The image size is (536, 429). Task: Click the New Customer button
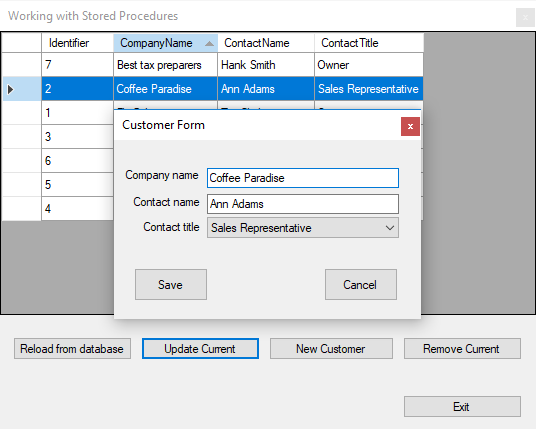[x=331, y=349]
